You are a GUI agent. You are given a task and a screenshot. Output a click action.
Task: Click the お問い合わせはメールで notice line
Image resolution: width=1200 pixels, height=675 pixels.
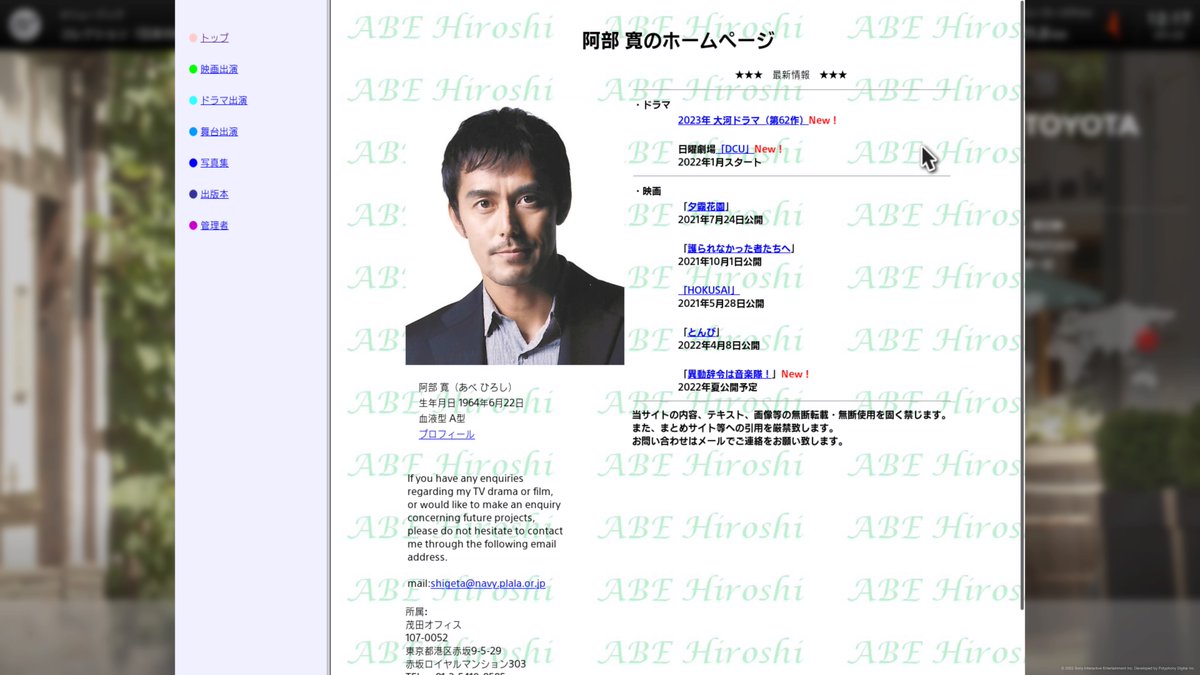738,441
